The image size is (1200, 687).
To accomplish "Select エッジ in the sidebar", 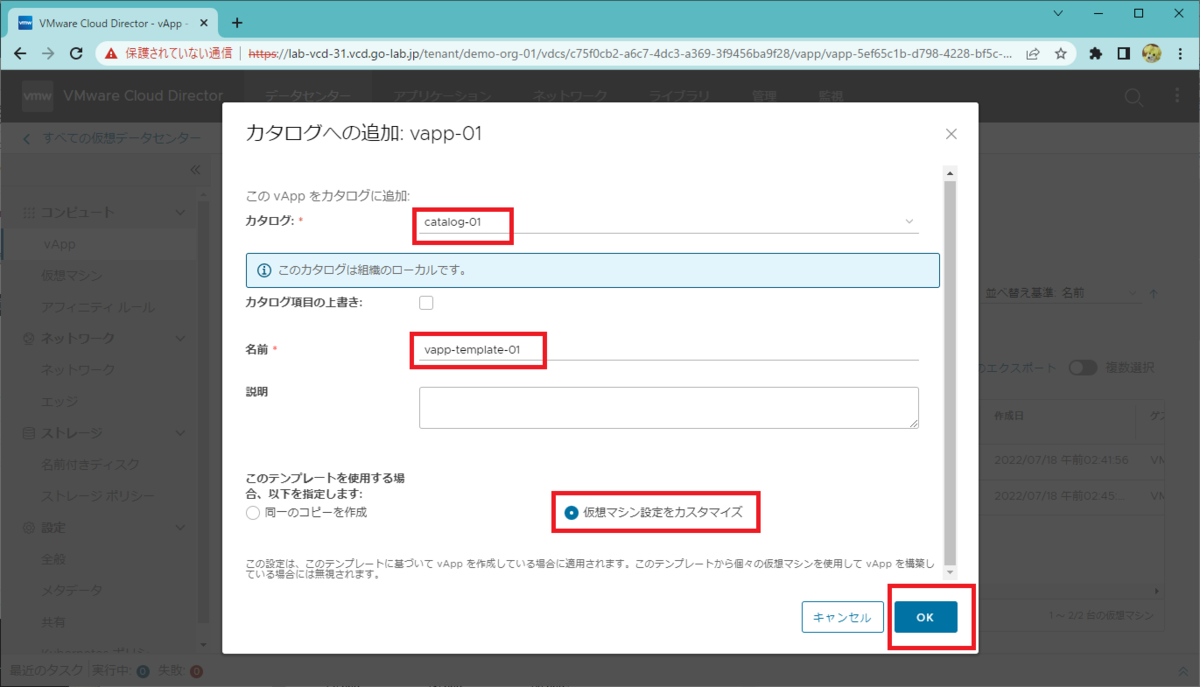I will (x=60, y=402).
